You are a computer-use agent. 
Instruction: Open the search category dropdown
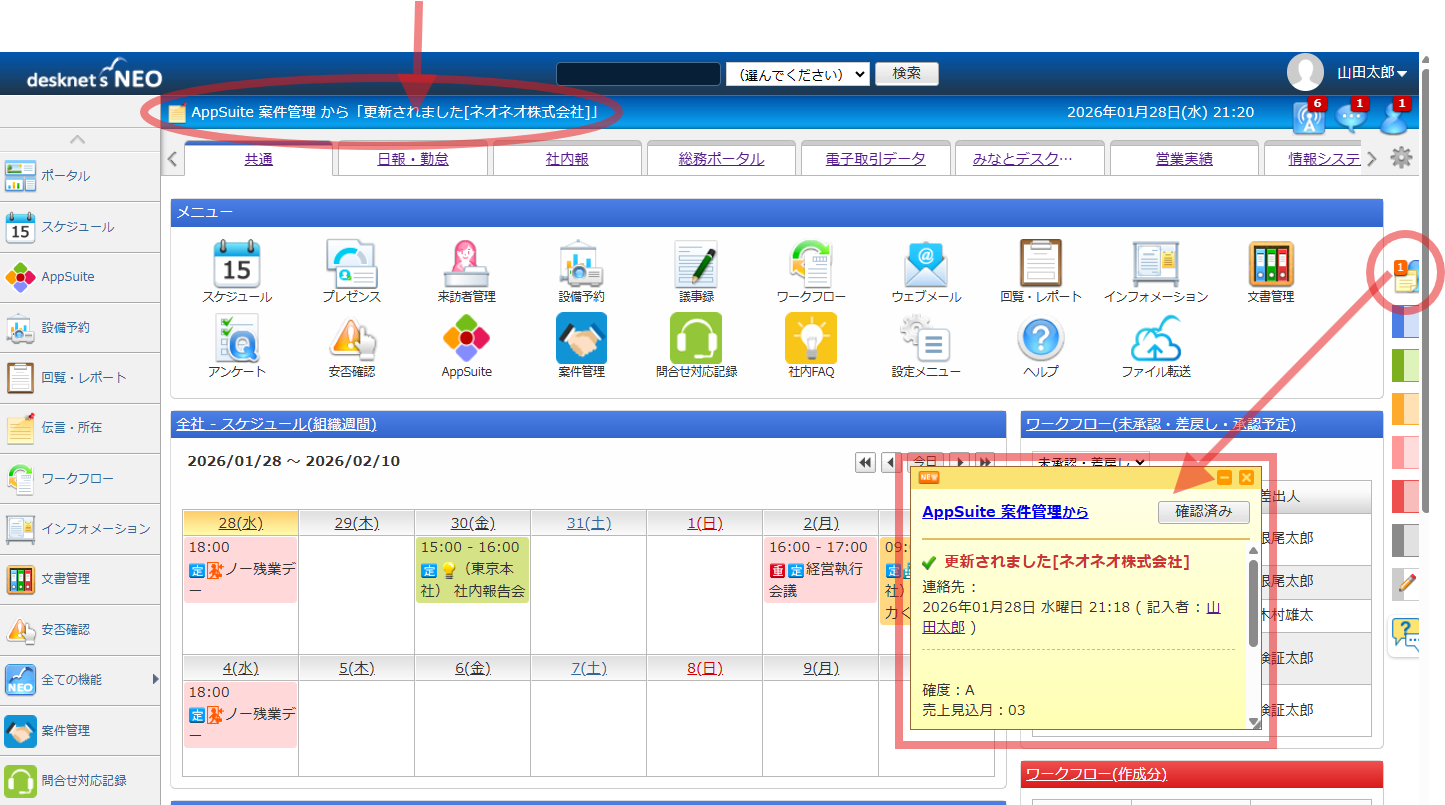(x=798, y=74)
